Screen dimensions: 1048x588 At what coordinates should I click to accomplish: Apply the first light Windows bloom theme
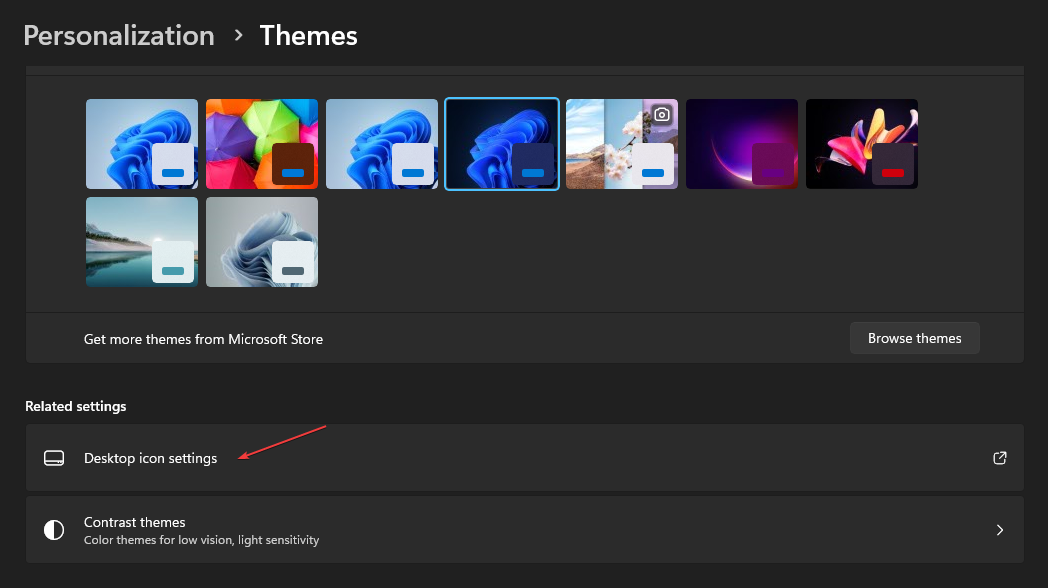pos(141,143)
